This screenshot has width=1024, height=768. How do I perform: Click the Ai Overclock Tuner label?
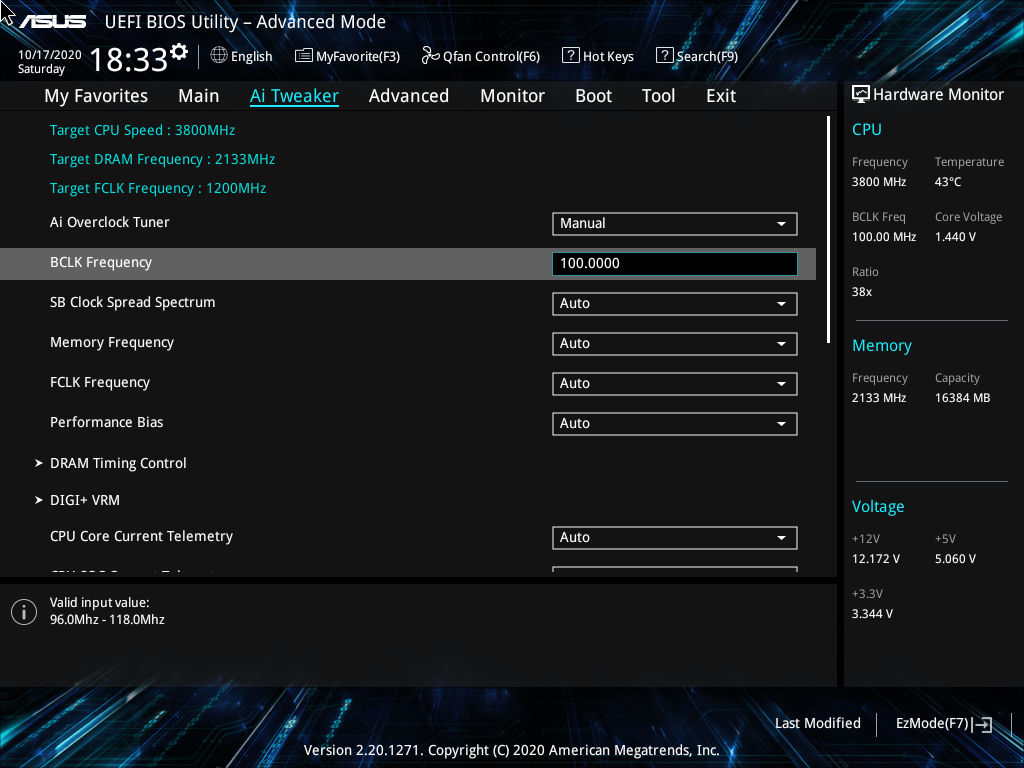[x=110, y=222]
